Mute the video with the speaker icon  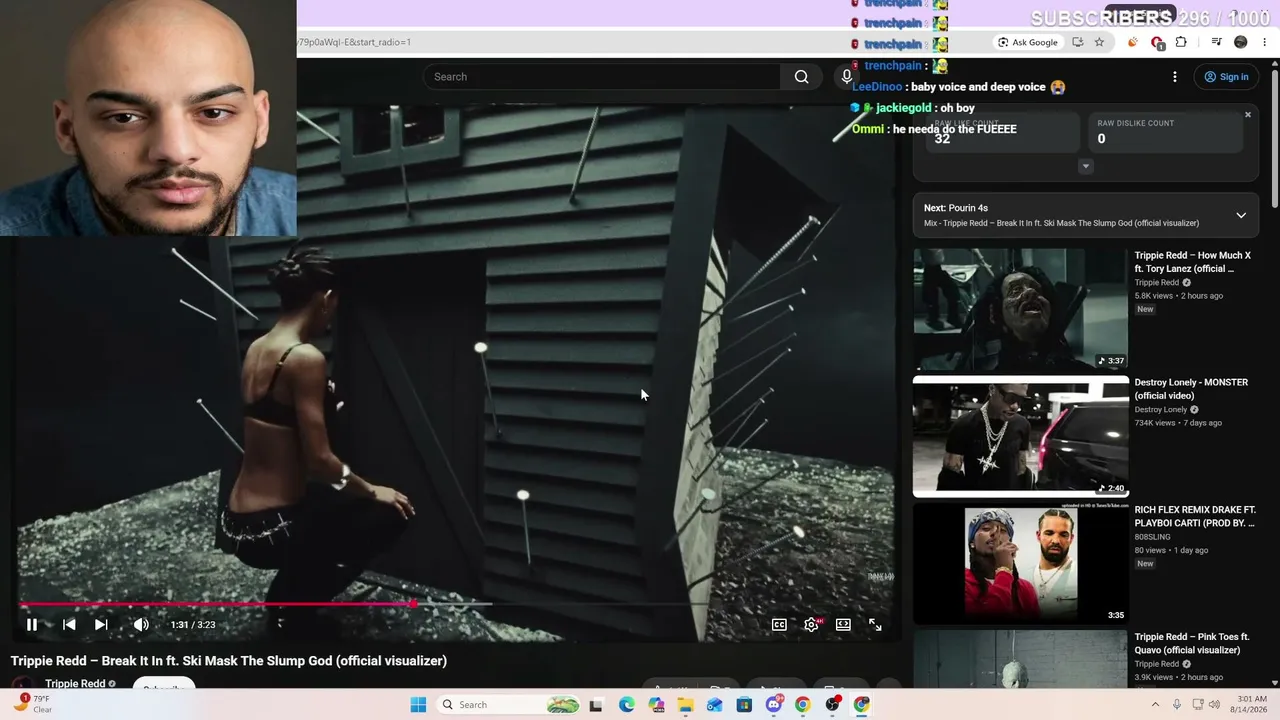pyautogui.click(x=141, y=625)
